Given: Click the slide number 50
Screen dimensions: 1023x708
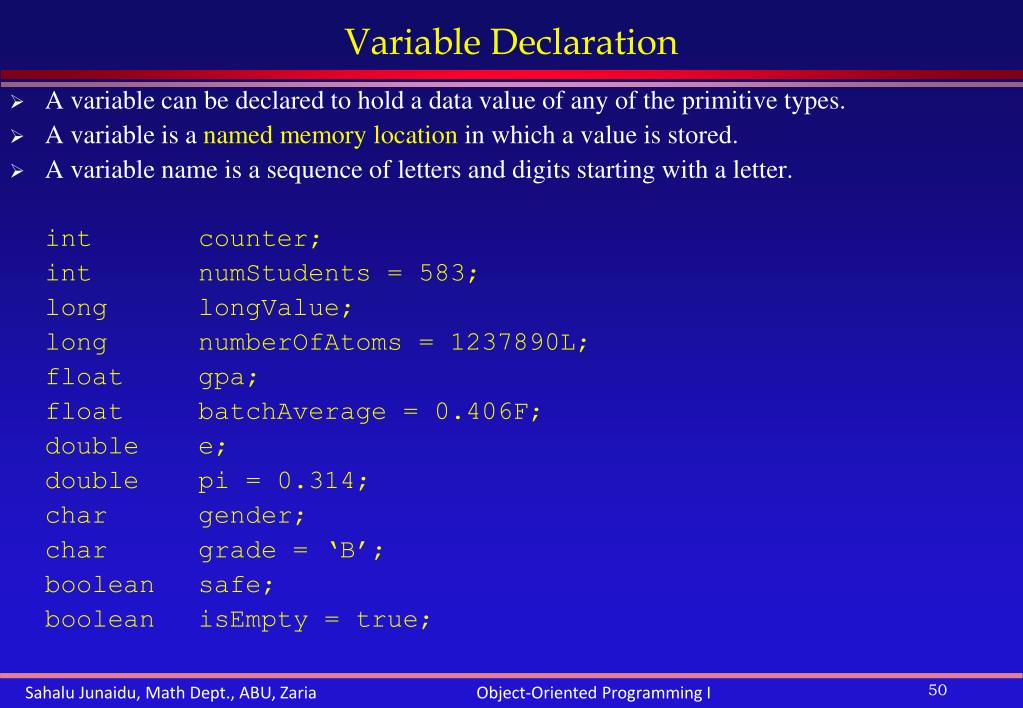Looking at the screenshot, I should point(938,690).
